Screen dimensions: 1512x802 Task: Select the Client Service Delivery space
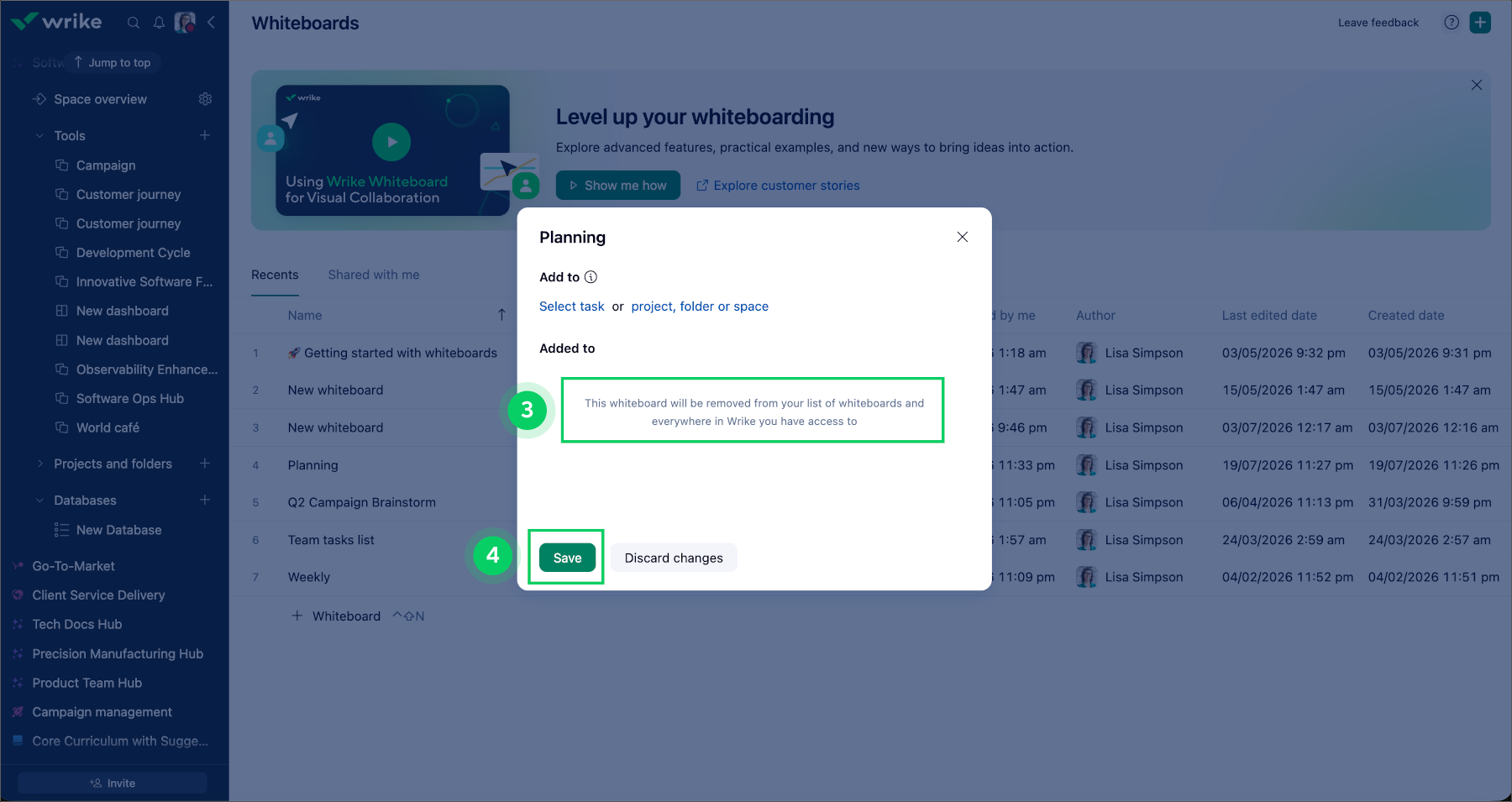coord(98,595)
